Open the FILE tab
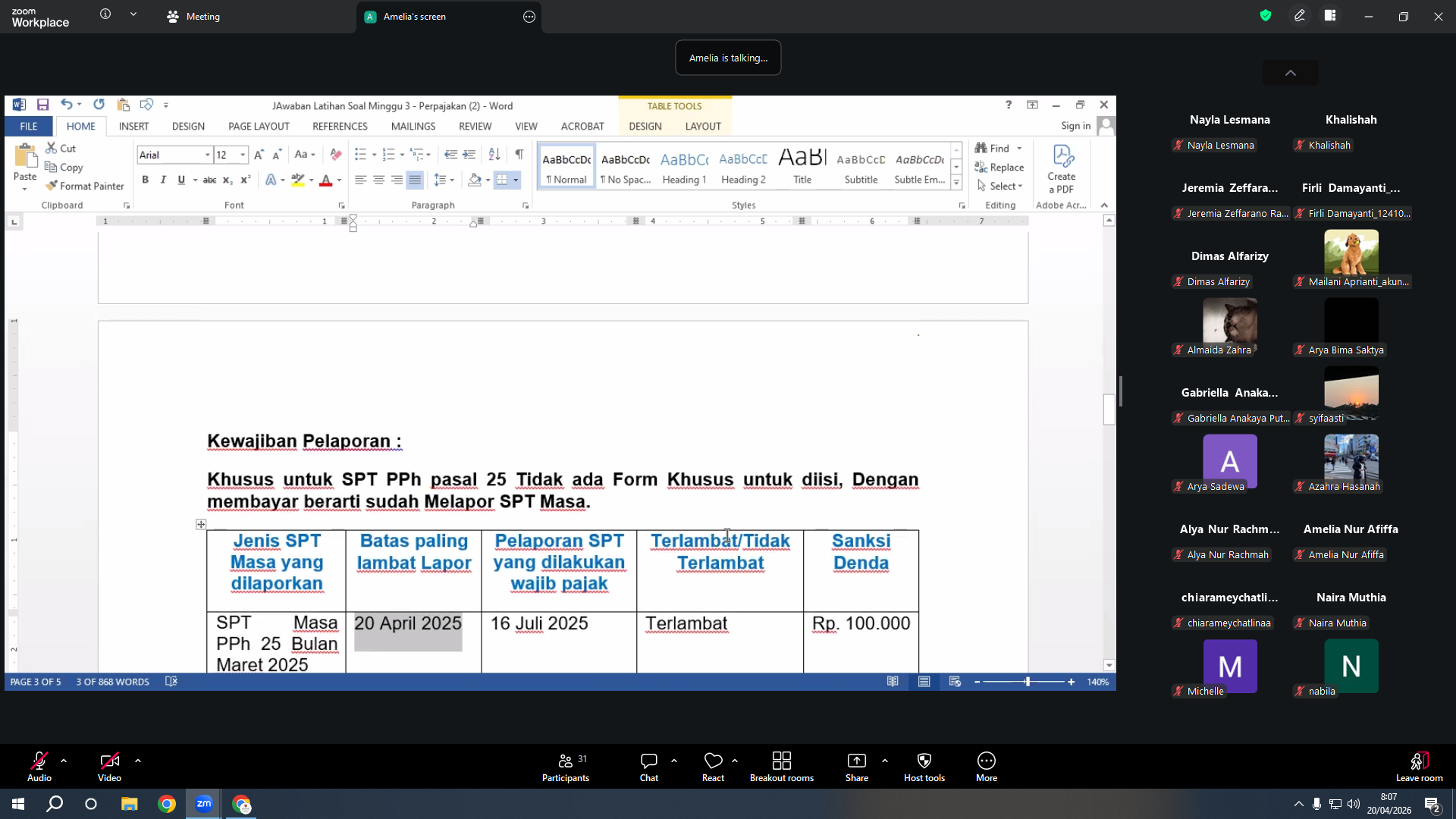1456x819 pixels. pyautogui.click(x=29, y=126)
